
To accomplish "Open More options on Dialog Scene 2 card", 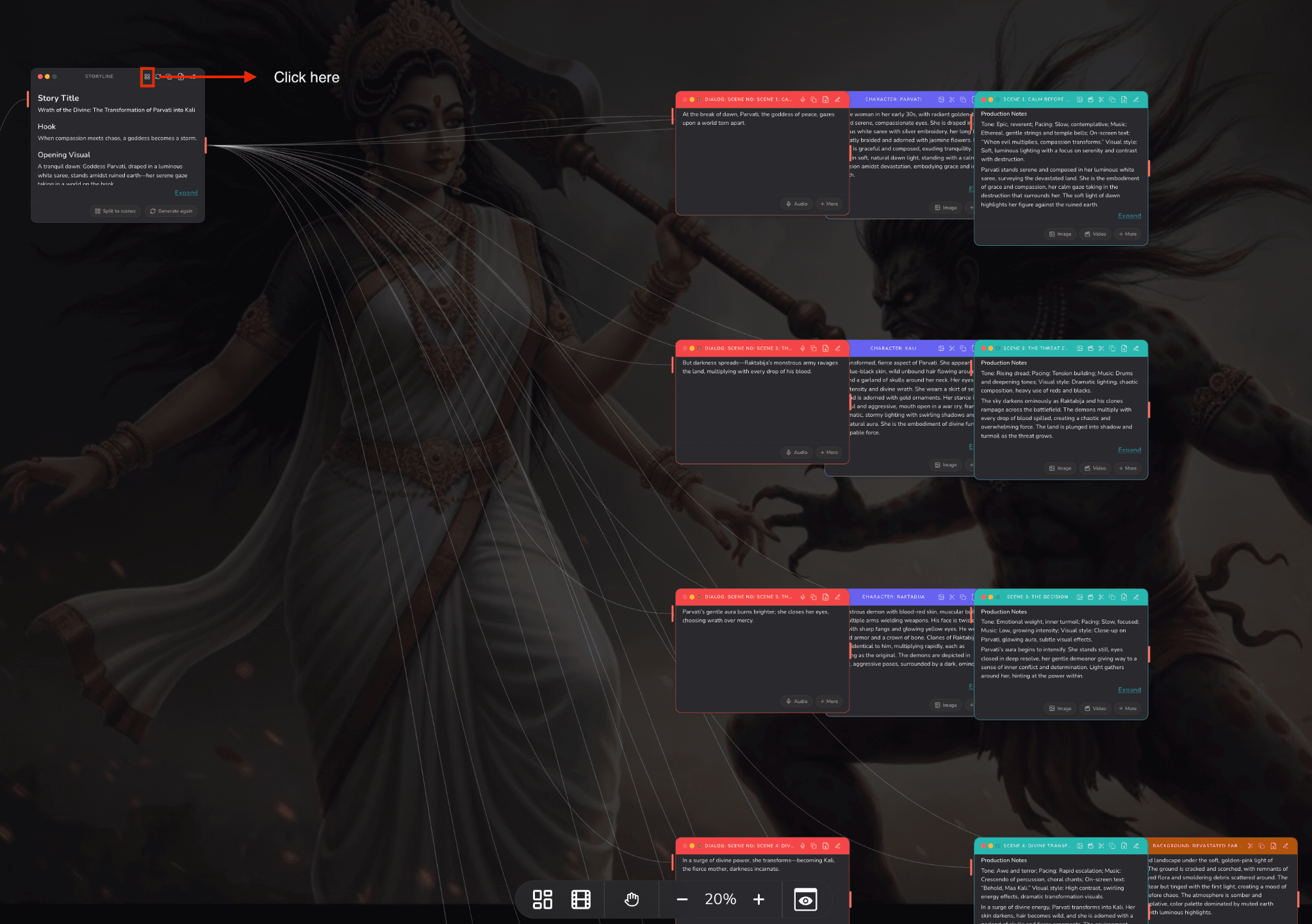I will (829, 452).
